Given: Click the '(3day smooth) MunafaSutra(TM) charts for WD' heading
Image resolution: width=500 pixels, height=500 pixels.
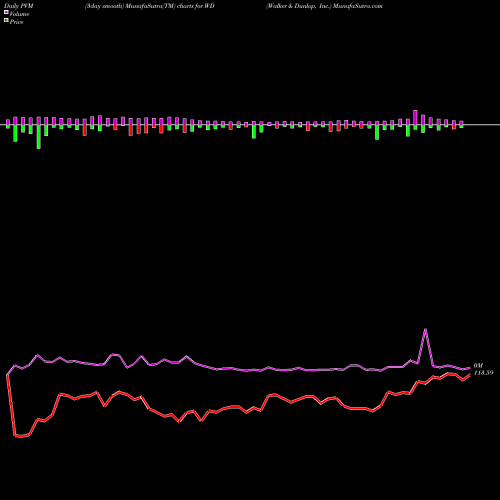Looking at the screenshot, I should pyautogui.click(x=150, y=6).
